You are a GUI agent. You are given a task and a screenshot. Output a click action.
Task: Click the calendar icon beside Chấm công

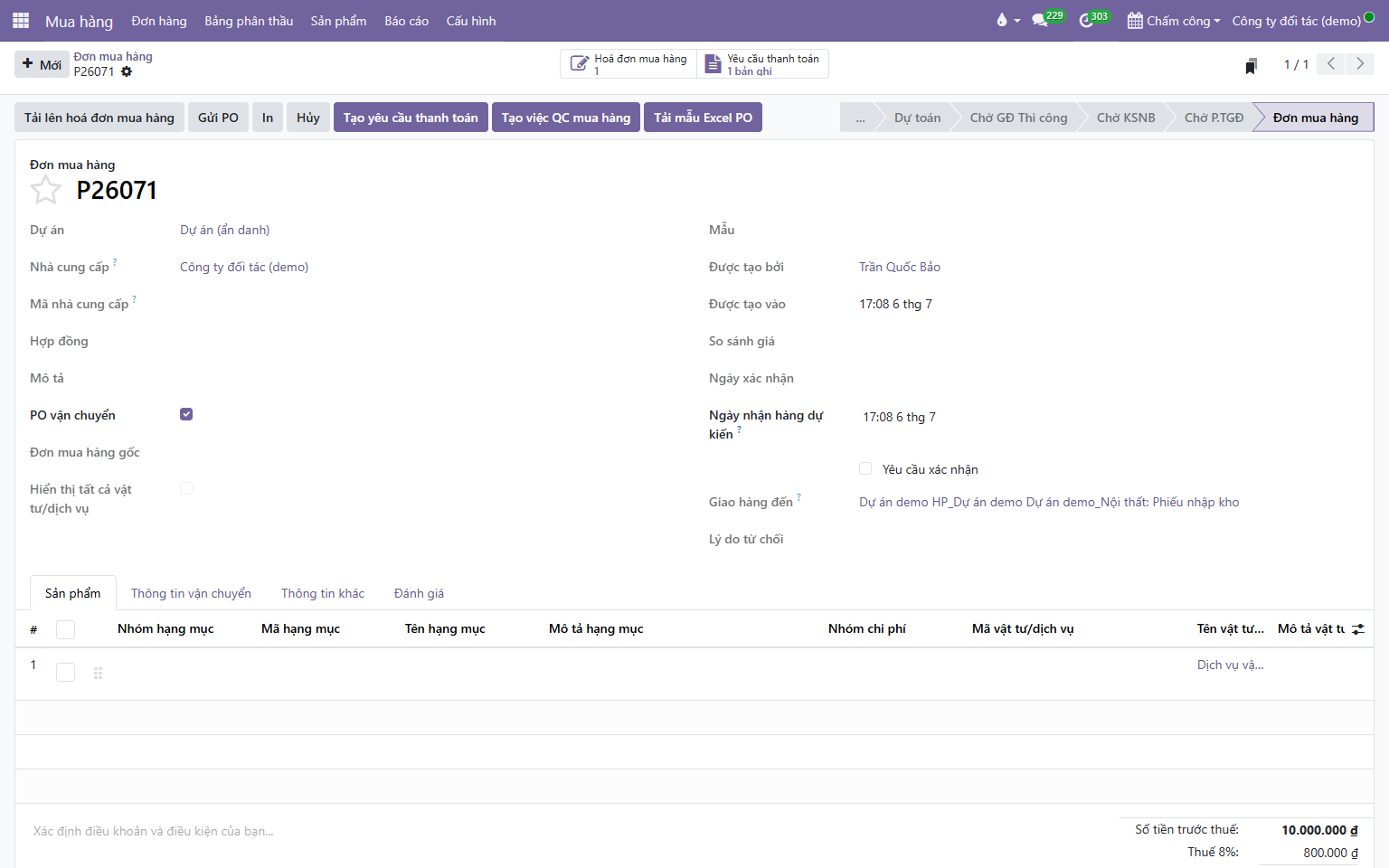1135,20
